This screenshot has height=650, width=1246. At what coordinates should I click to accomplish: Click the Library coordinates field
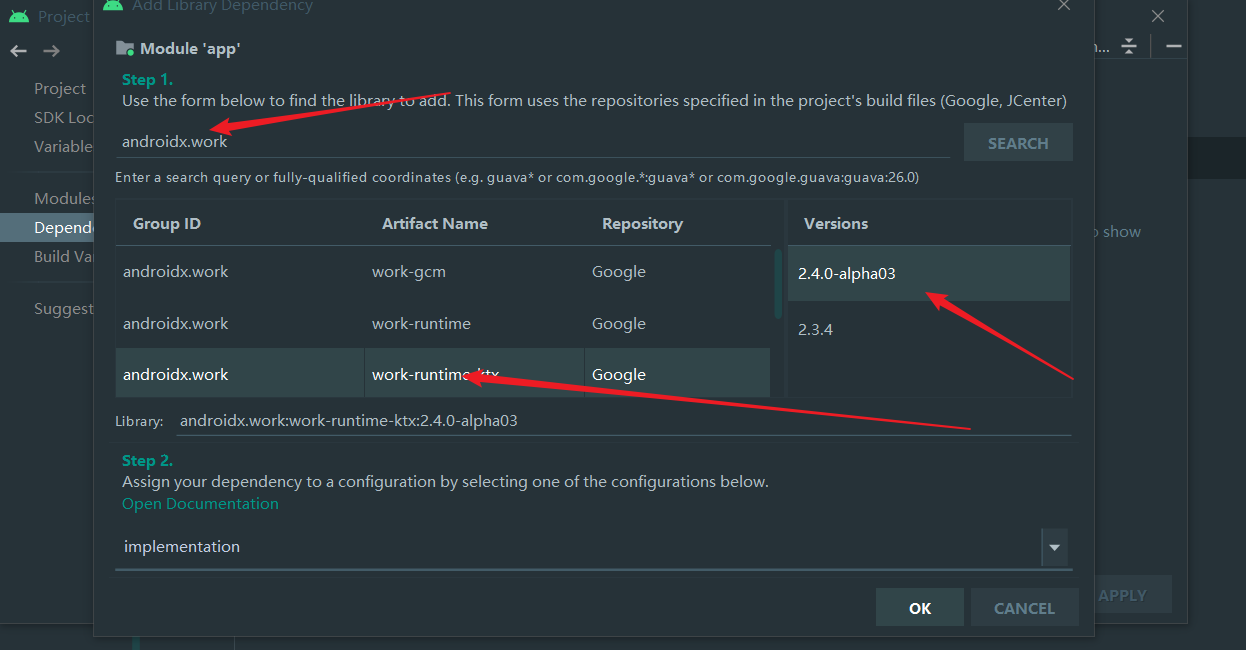624,421
